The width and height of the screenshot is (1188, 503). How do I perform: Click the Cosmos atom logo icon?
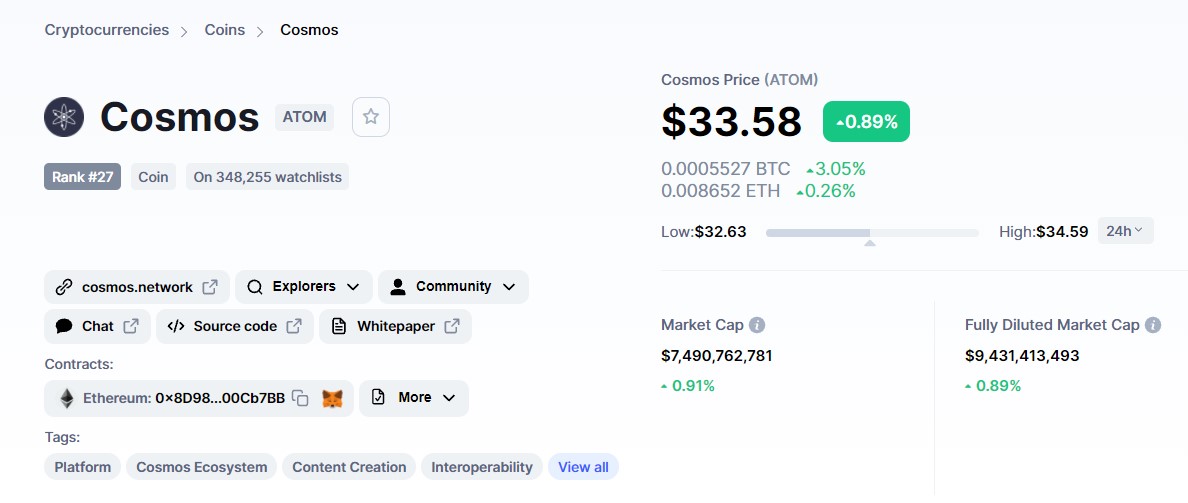click(x=64, y=117)
